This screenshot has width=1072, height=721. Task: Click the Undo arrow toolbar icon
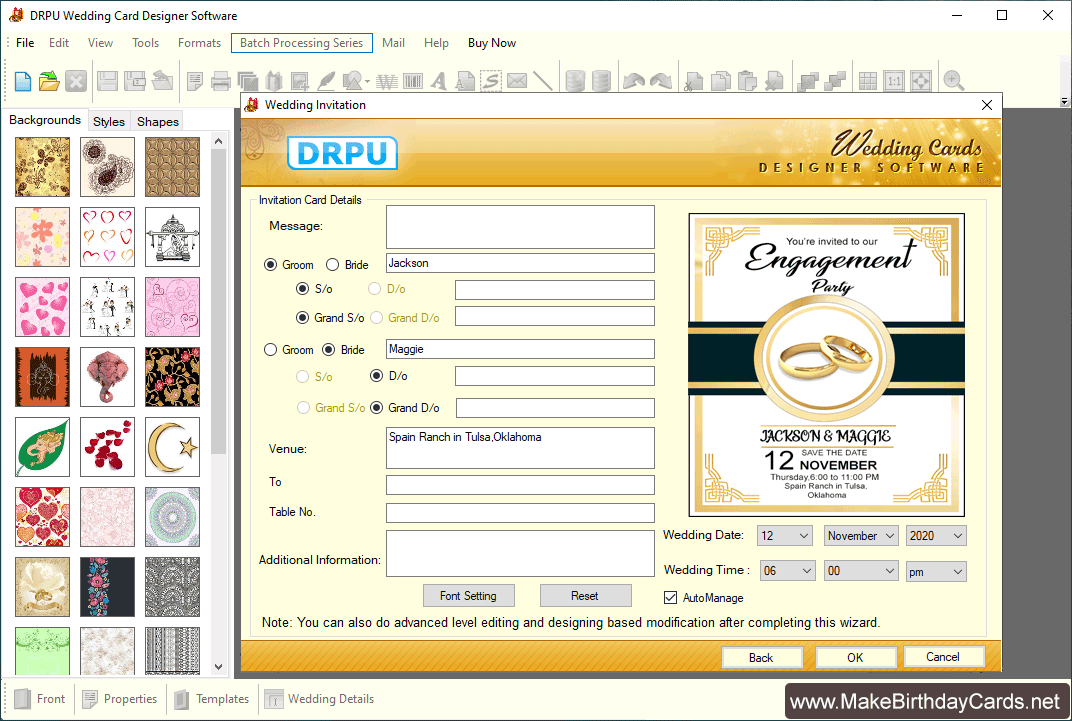coord(634,81)
